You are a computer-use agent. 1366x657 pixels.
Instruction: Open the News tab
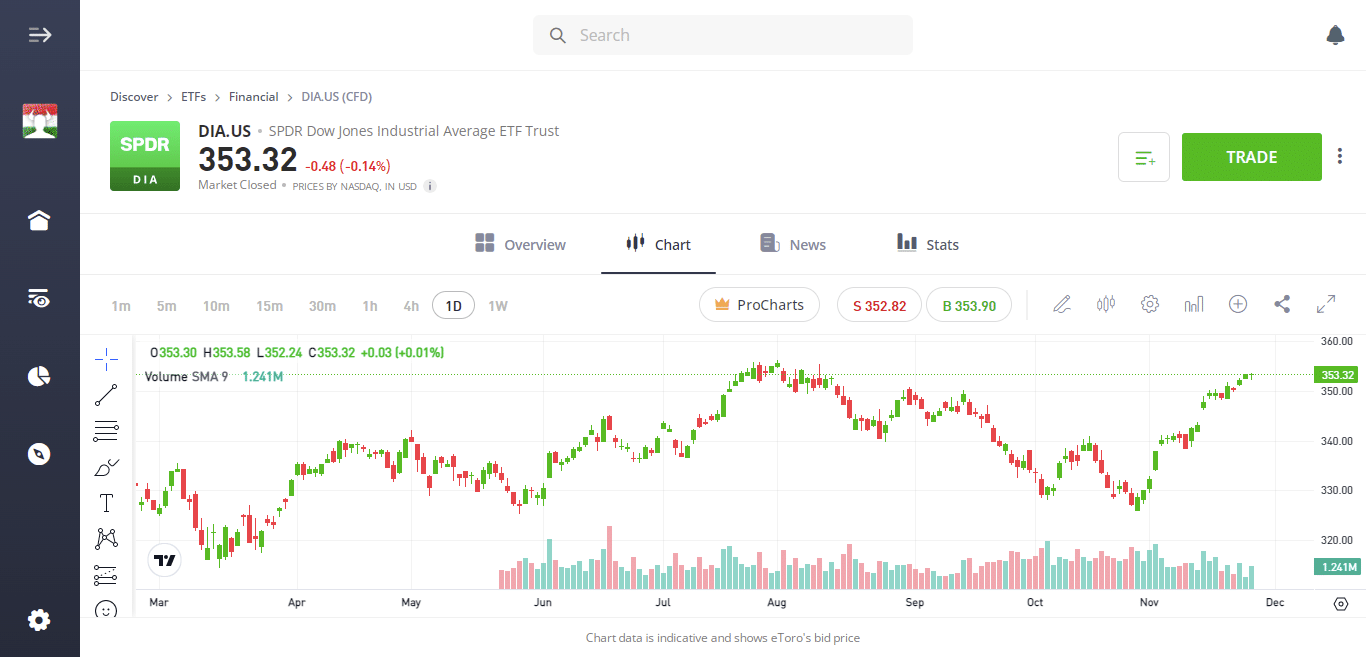(x=793, y=244)
